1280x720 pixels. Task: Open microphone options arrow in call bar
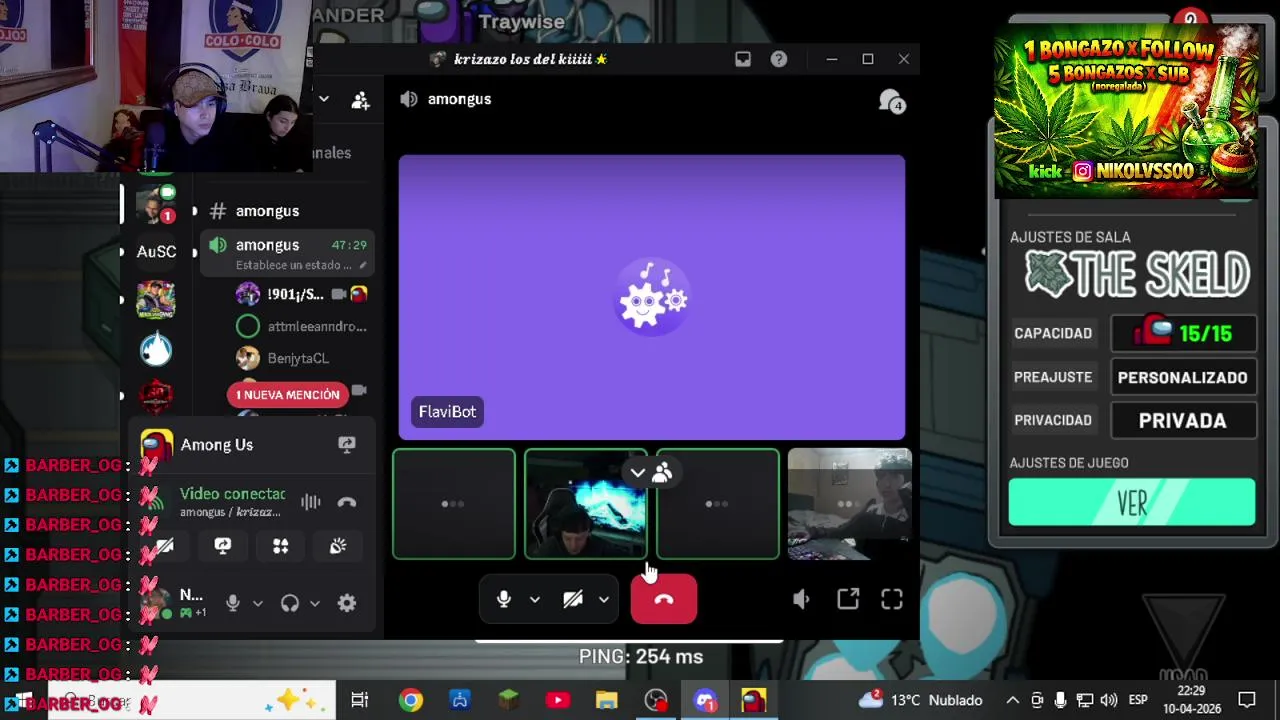[534, 599]
